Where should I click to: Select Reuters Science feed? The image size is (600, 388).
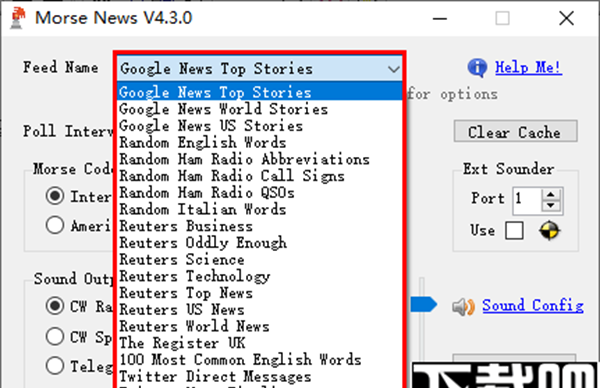(259, 259)
